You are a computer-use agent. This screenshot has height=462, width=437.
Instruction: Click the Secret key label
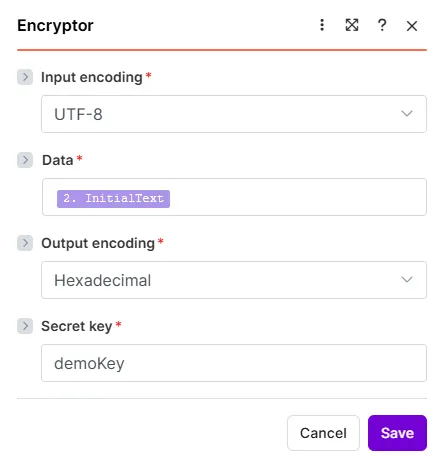(76, 326)
